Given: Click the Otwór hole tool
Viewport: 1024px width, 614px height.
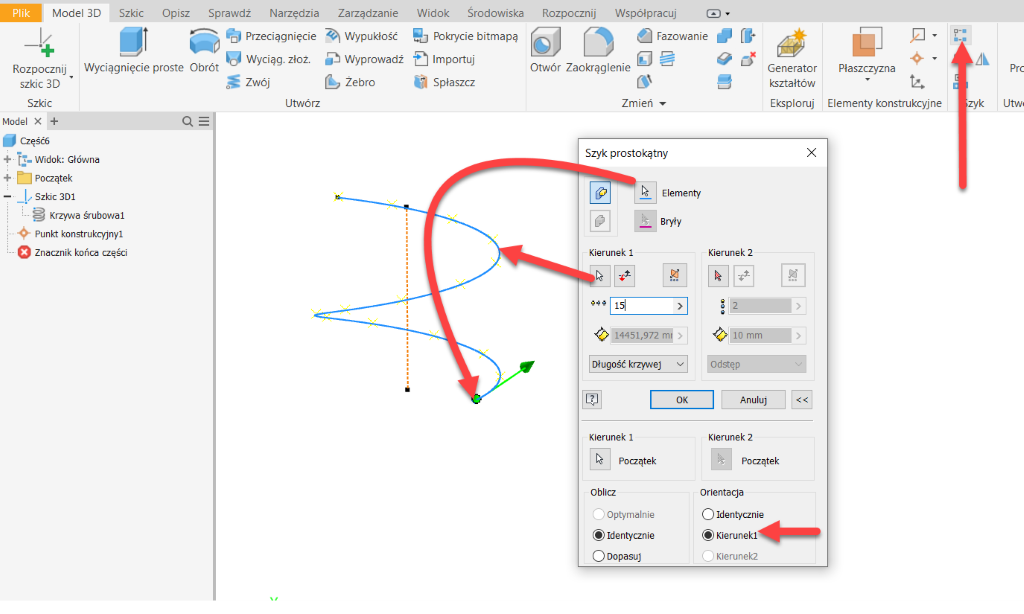Looking at the screenshot, I should coord(545,43).
